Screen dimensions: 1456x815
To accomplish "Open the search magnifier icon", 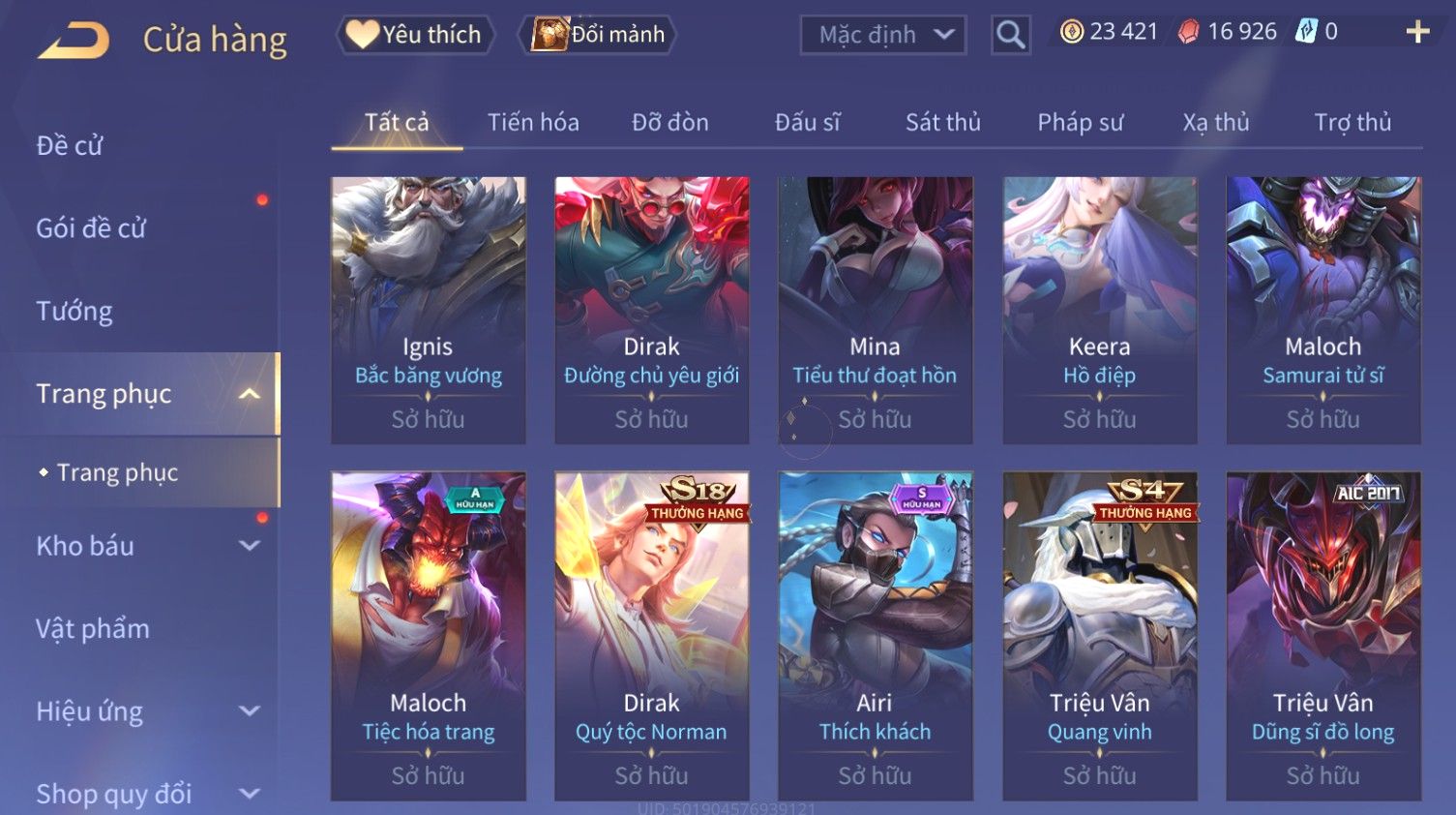I will (1010, 36).
